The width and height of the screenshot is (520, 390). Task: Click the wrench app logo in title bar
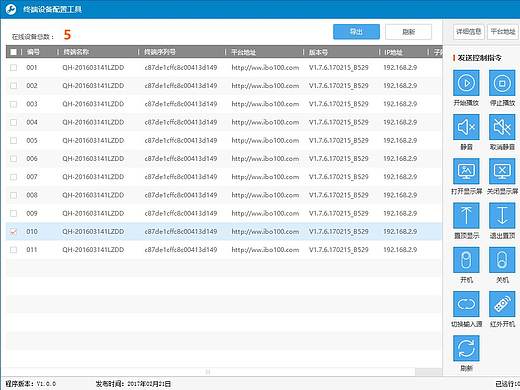11,9
